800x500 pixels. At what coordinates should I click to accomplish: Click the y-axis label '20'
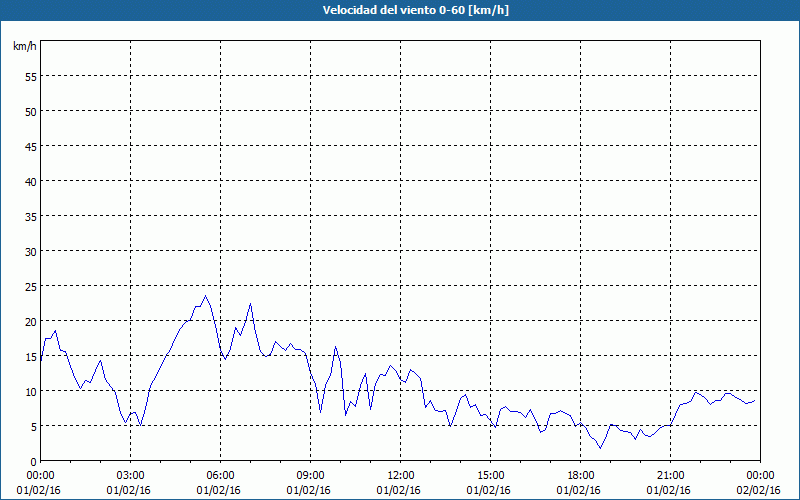[31, 321]
